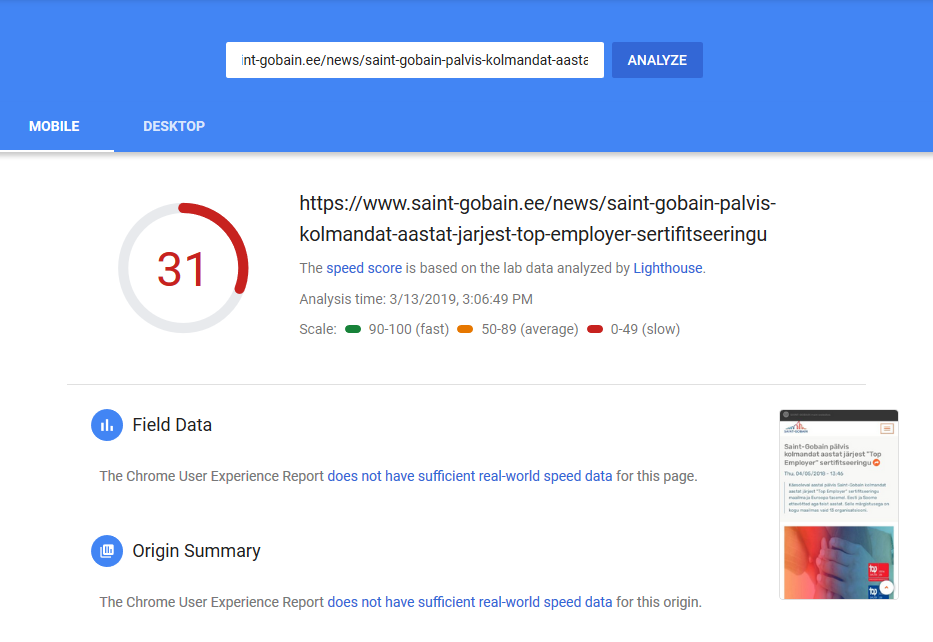Click the ANALYZE button
This screenshot has width=933, height=642.
pyautogui.click(x=658, y=60)
